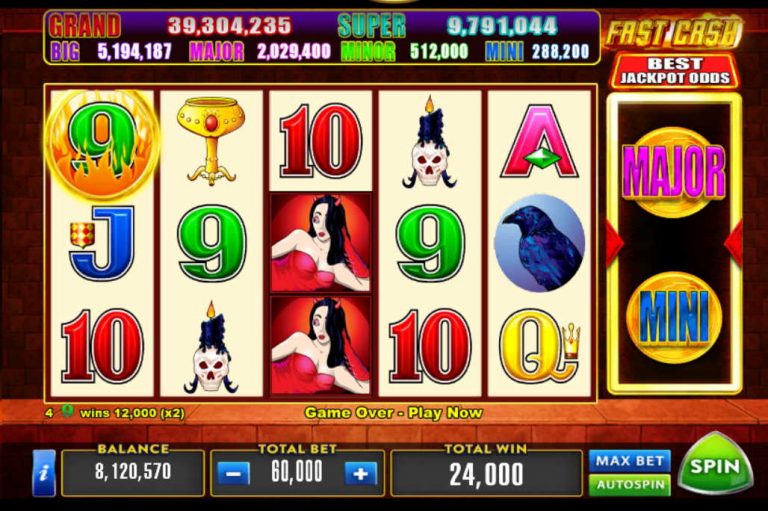The height and width of the screenshot is (511, 768).
Task: Select the MAJOR jackpot coin
Action: click(x=673, y=172)
